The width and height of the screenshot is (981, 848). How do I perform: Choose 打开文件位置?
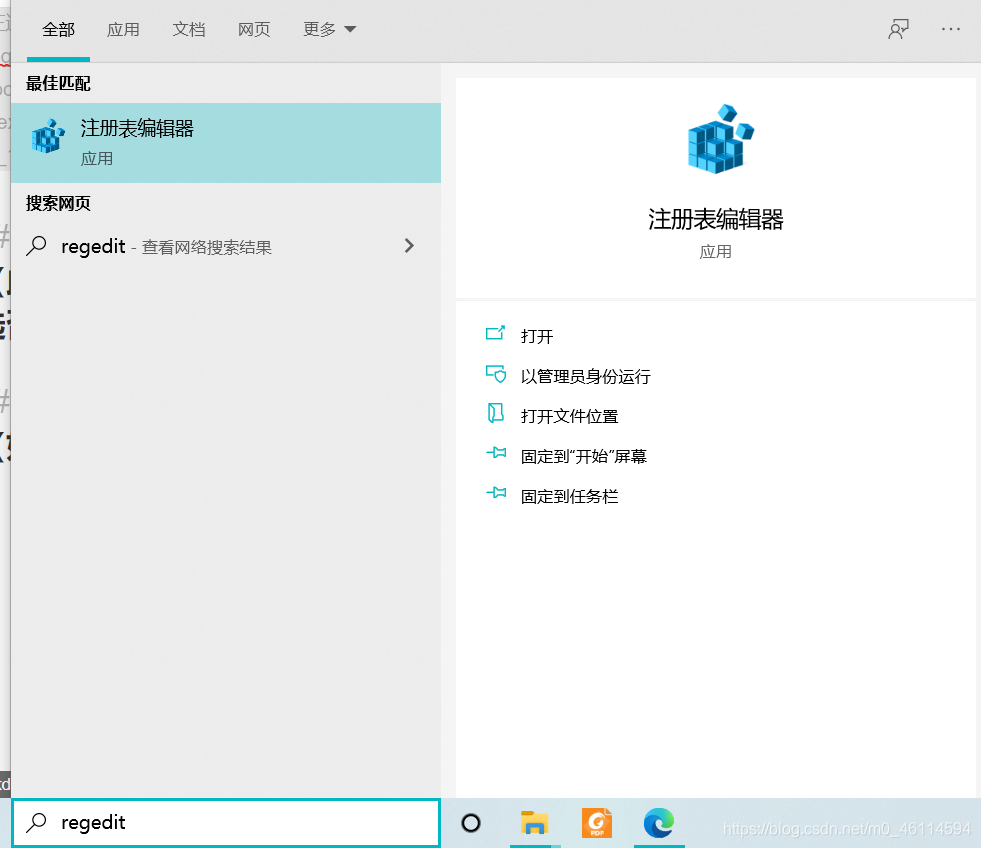pyautogui.click(x=569, y=416)
